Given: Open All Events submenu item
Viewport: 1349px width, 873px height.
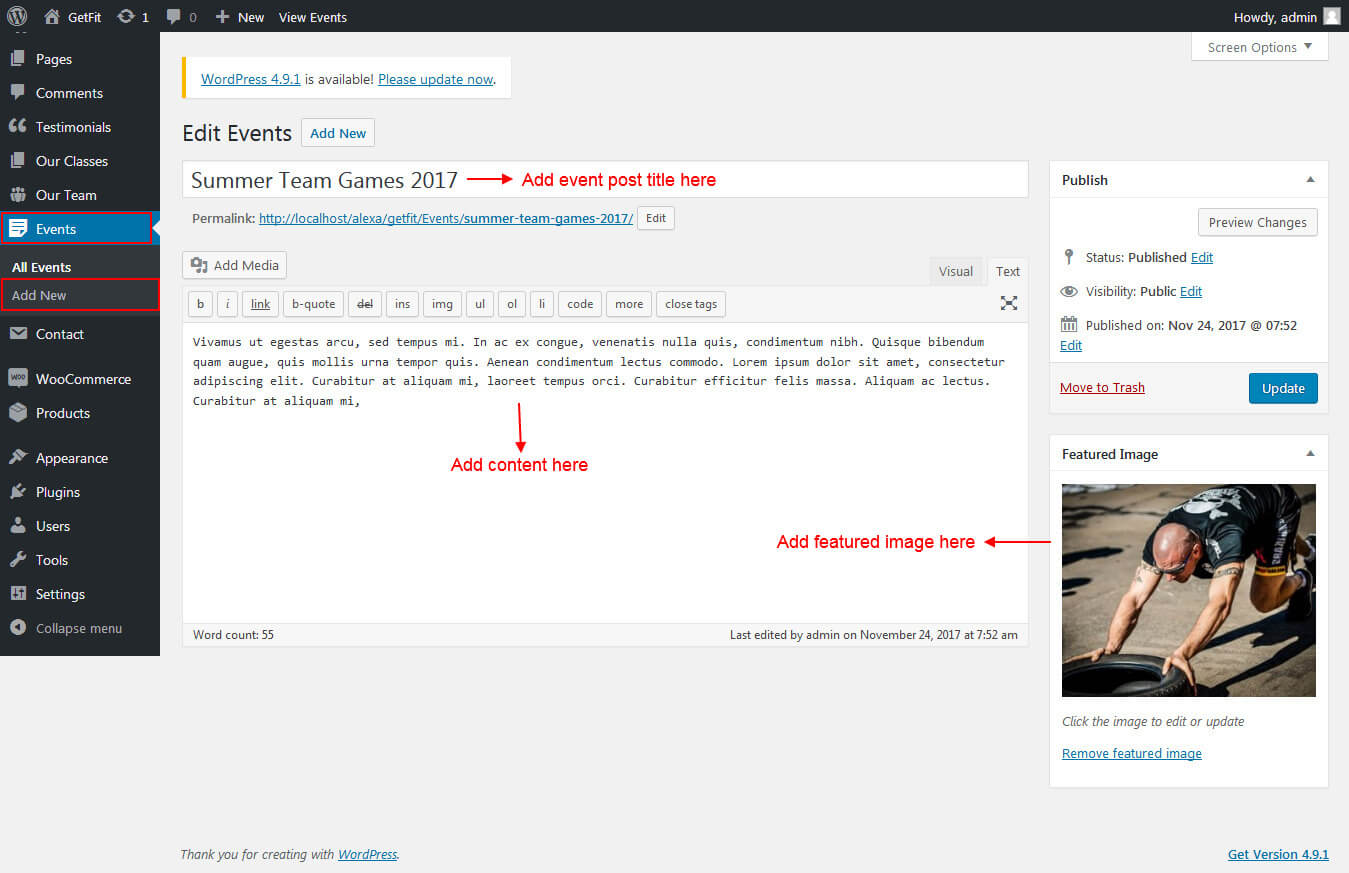Looking at the screenshot, I should pos(41,267).
